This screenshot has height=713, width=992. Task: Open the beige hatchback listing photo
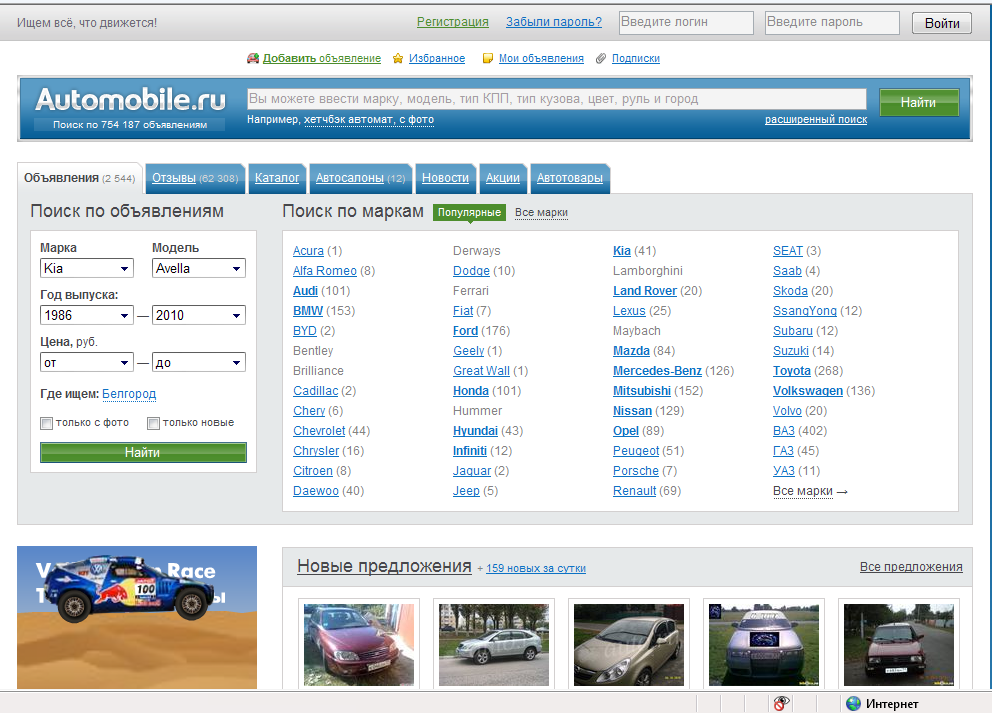point(629,644)
